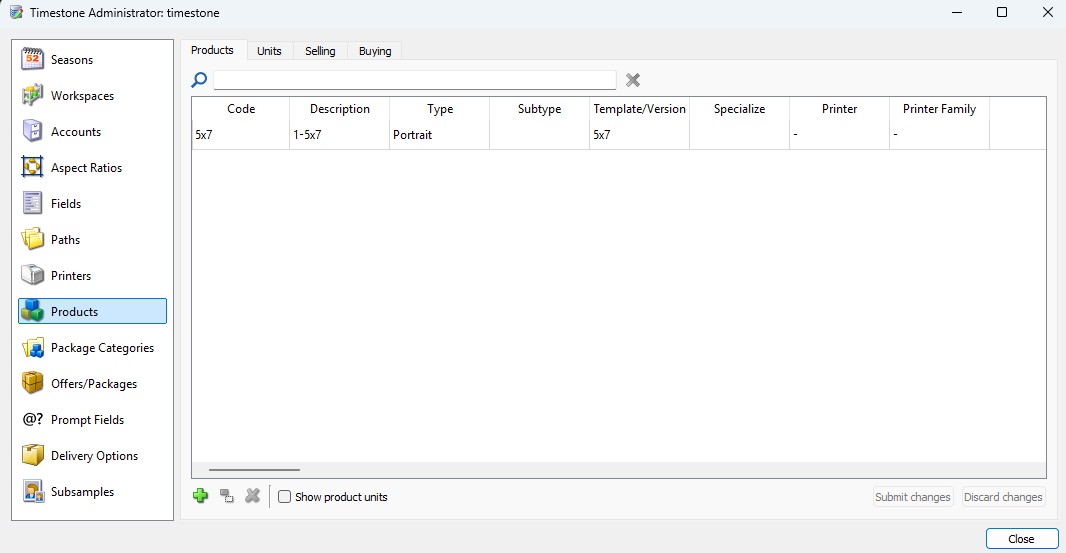Click the Aspect Ratios icon
This screenshot has height=553, width=1066.
click(x=33, y=168)
